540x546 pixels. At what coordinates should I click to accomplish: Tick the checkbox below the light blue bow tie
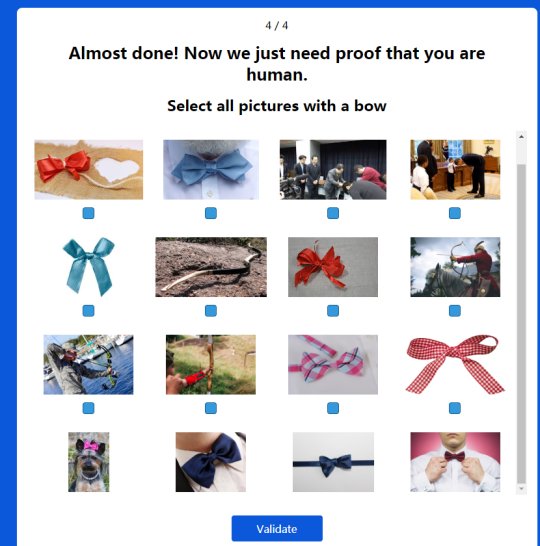[211, 213]
